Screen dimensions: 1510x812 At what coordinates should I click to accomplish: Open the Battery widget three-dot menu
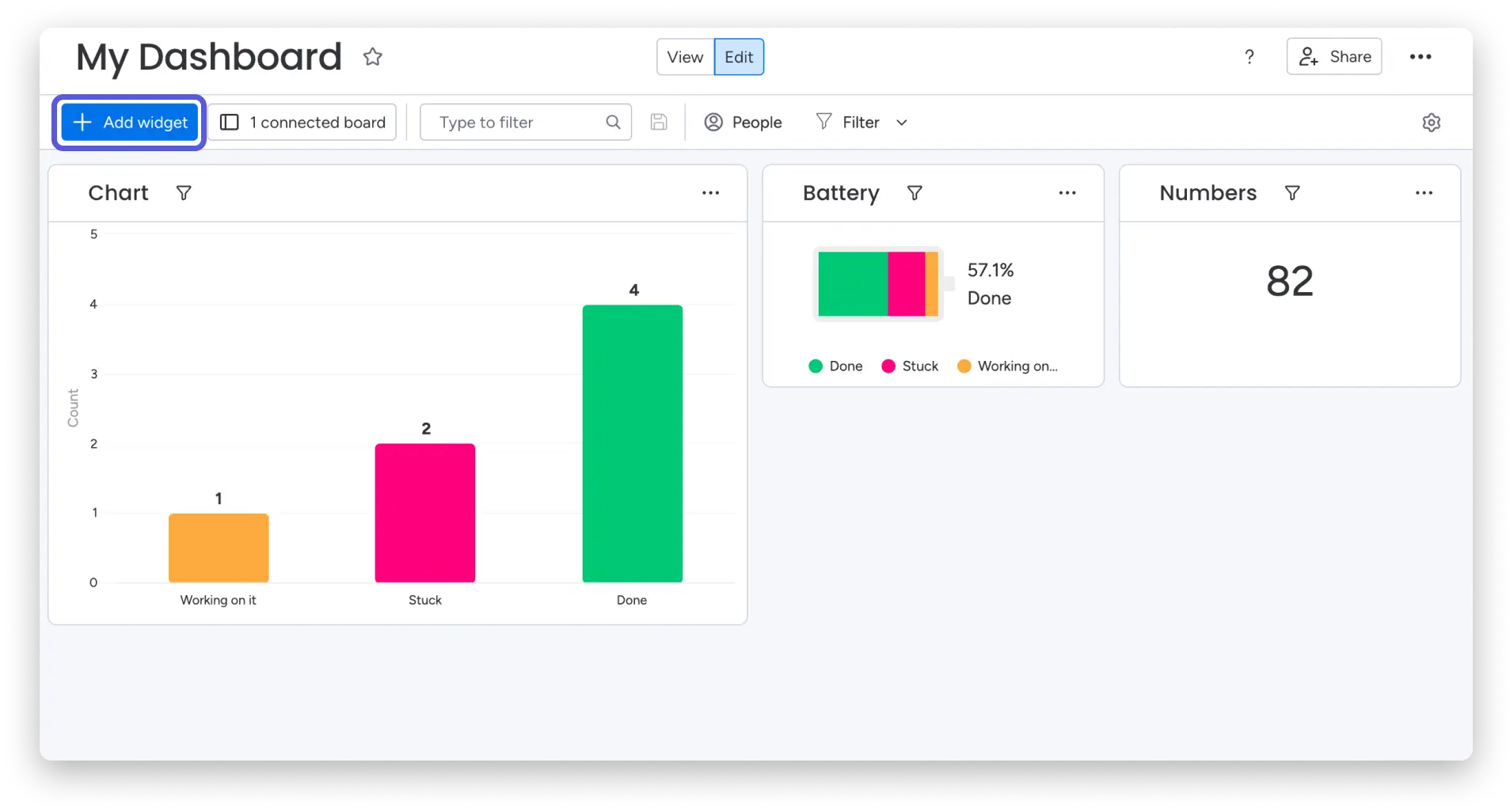1067,193
